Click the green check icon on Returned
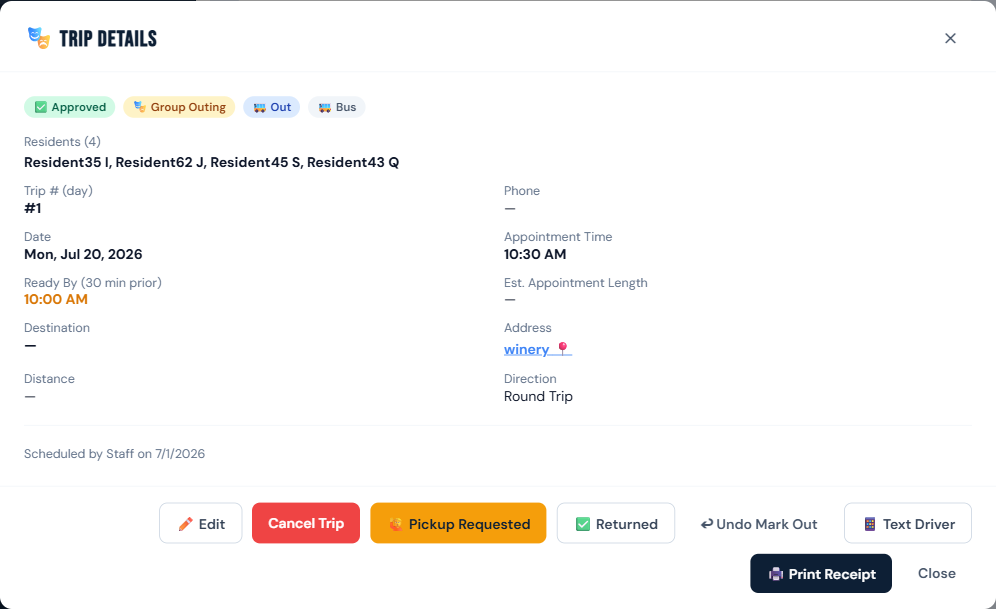 tap(582, 524)
